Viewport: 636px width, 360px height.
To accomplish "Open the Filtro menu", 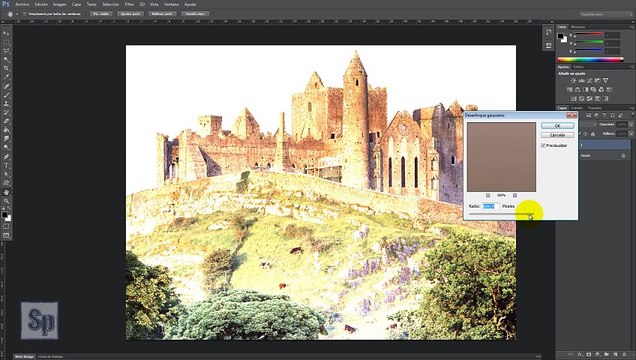I will pos(129,4).
